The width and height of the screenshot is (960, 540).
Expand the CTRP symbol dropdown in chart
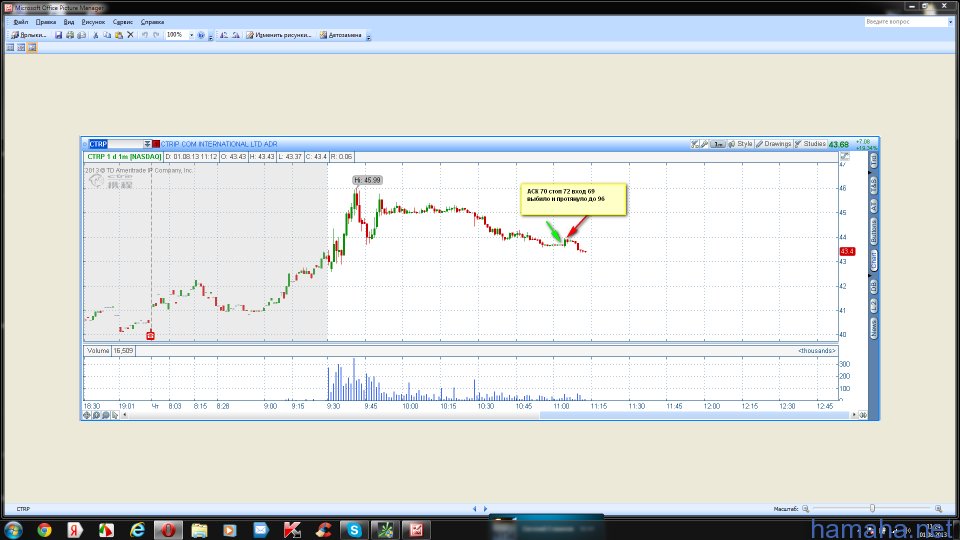[x=148, y=144]
